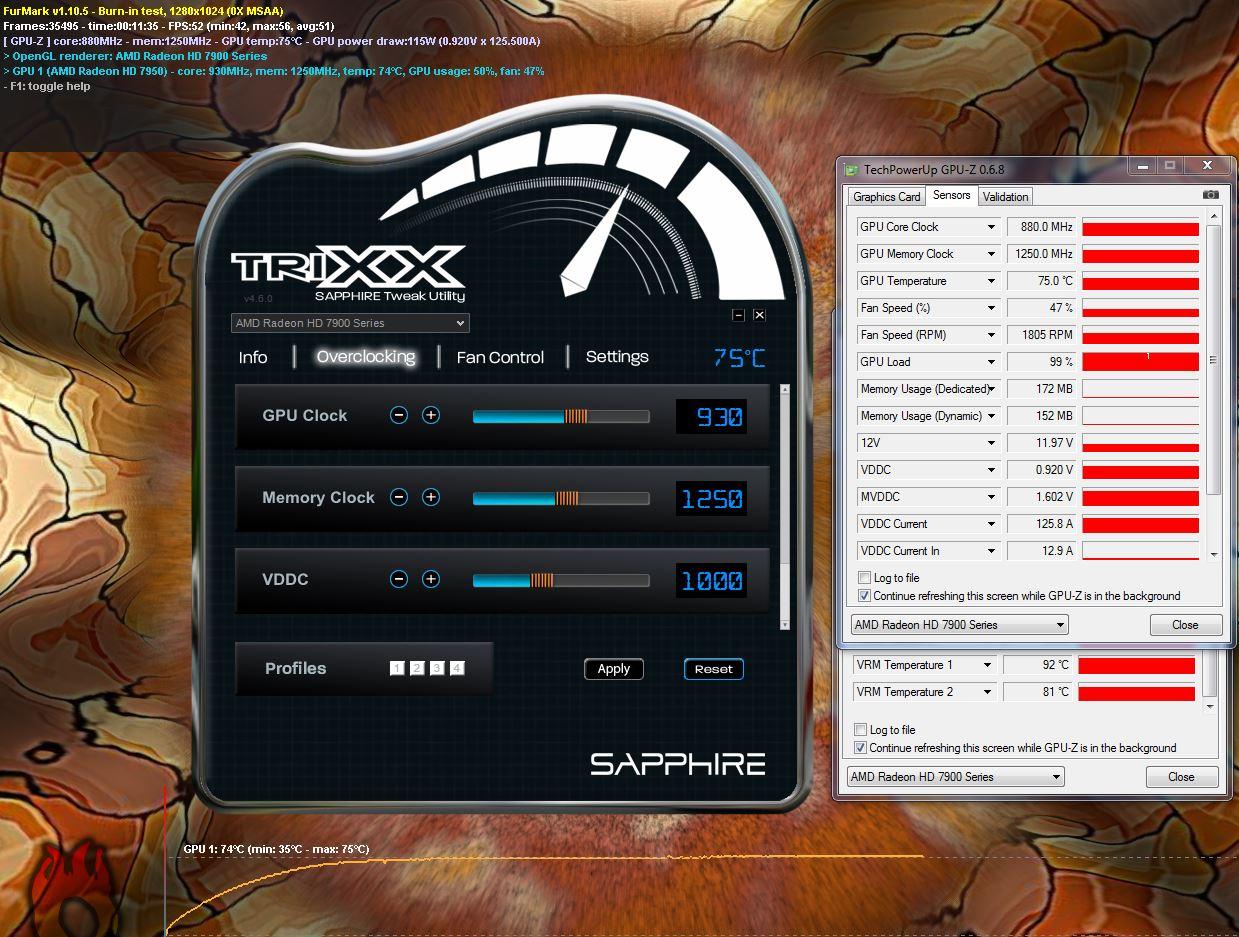Select profile slot 1
Viewport: 1239px width, 937px height.
397,668
